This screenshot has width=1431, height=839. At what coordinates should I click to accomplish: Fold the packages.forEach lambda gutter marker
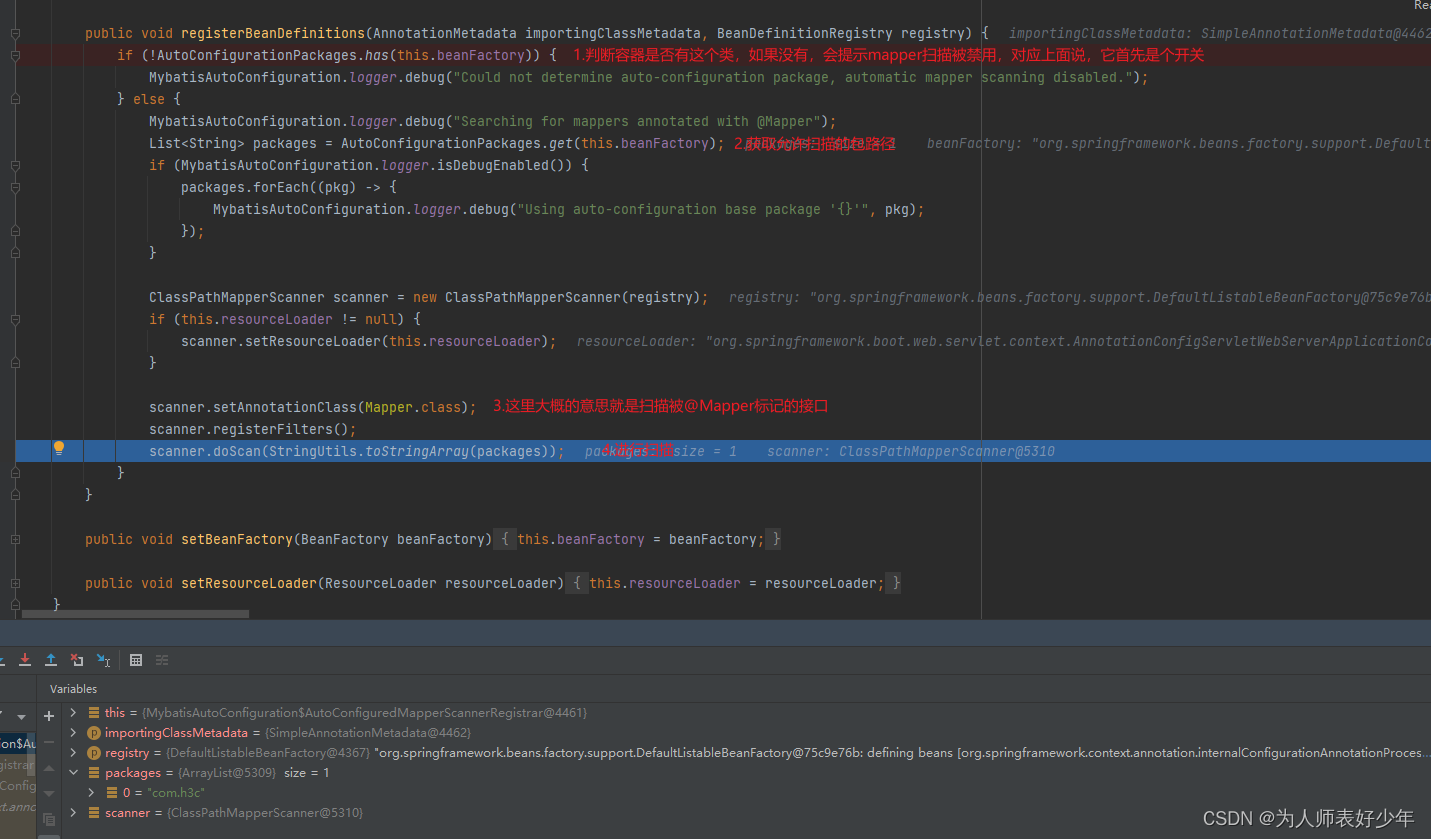15,187
